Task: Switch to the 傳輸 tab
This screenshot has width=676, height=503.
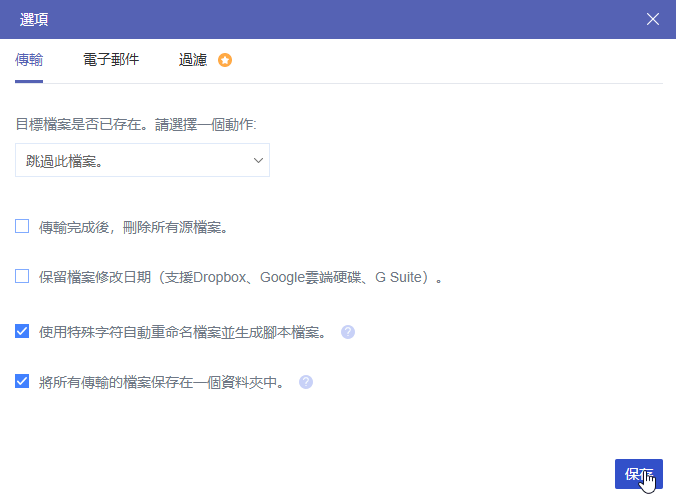Action: [x=29, y=59]
